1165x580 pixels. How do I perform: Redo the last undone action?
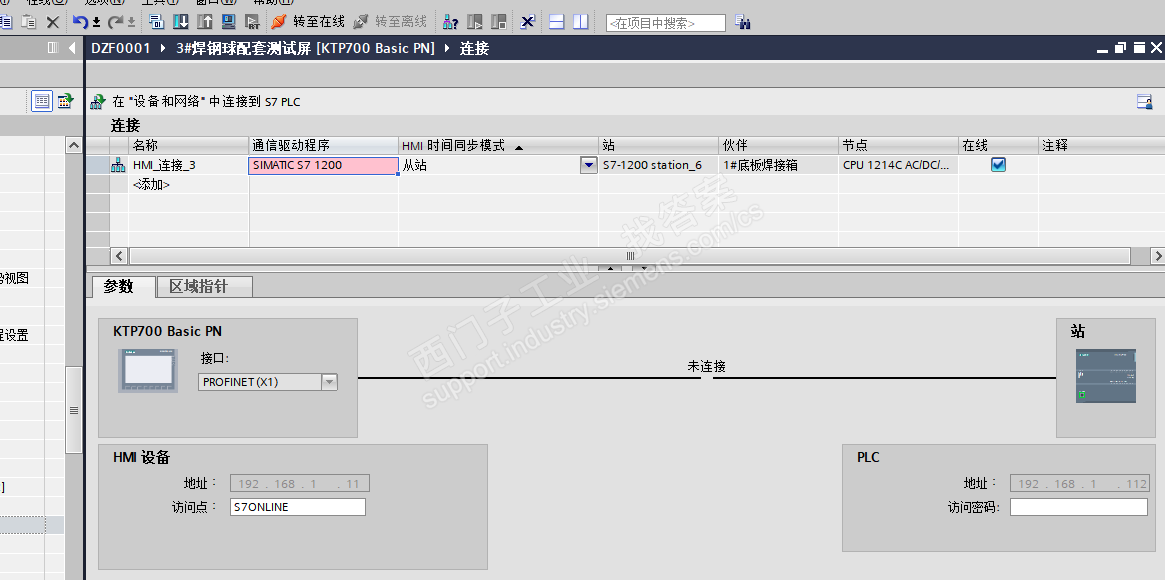(115, 22)
